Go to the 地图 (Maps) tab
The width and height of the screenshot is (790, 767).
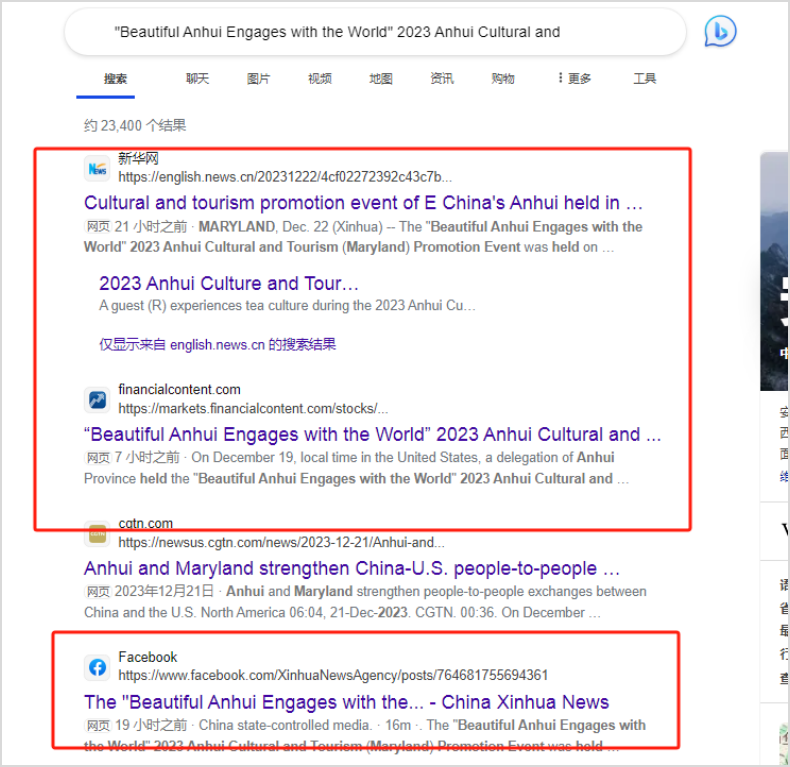[380, 79]
